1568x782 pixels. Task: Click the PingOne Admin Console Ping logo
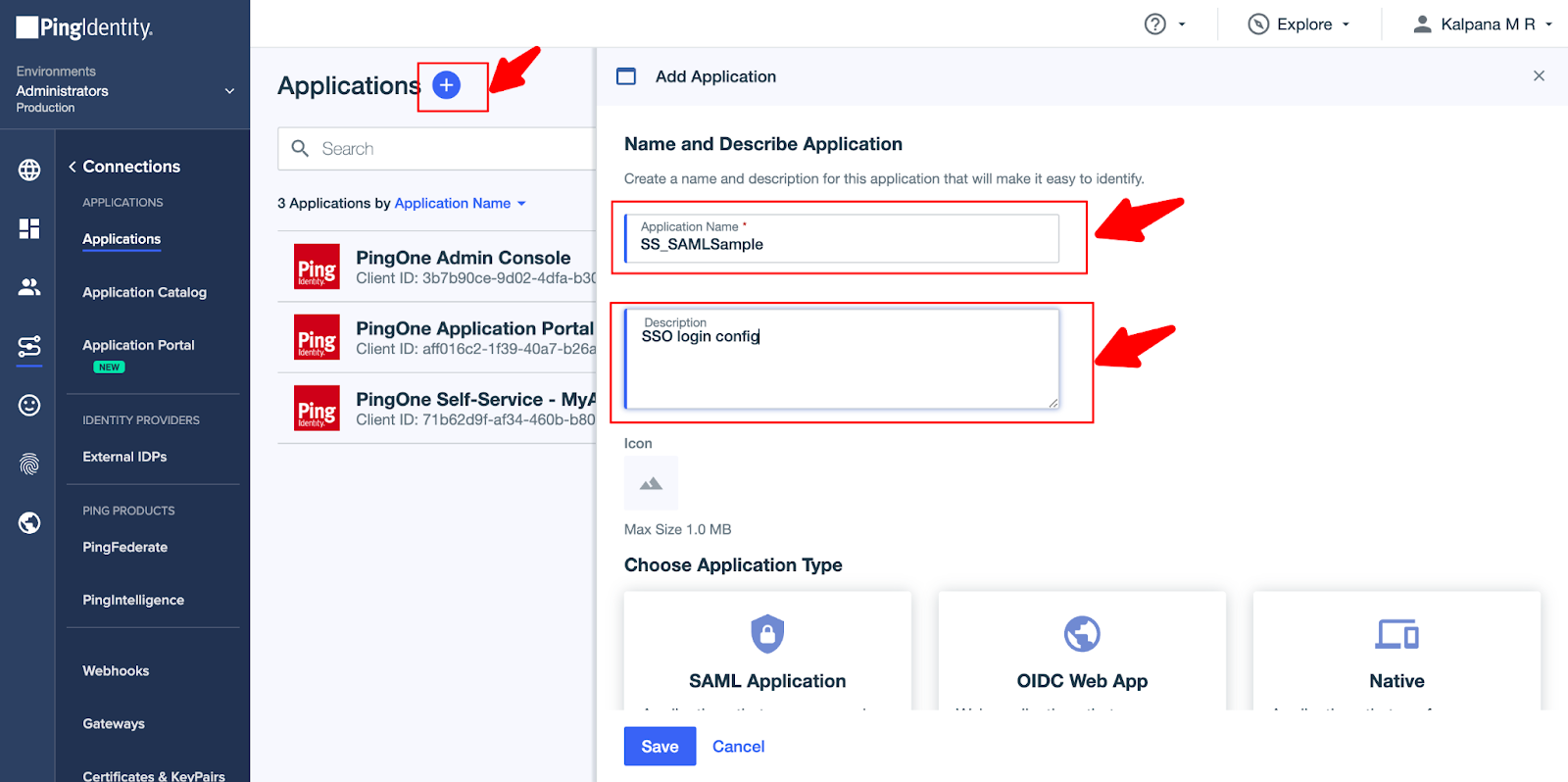pyautogui.click(x=317, y=267)
